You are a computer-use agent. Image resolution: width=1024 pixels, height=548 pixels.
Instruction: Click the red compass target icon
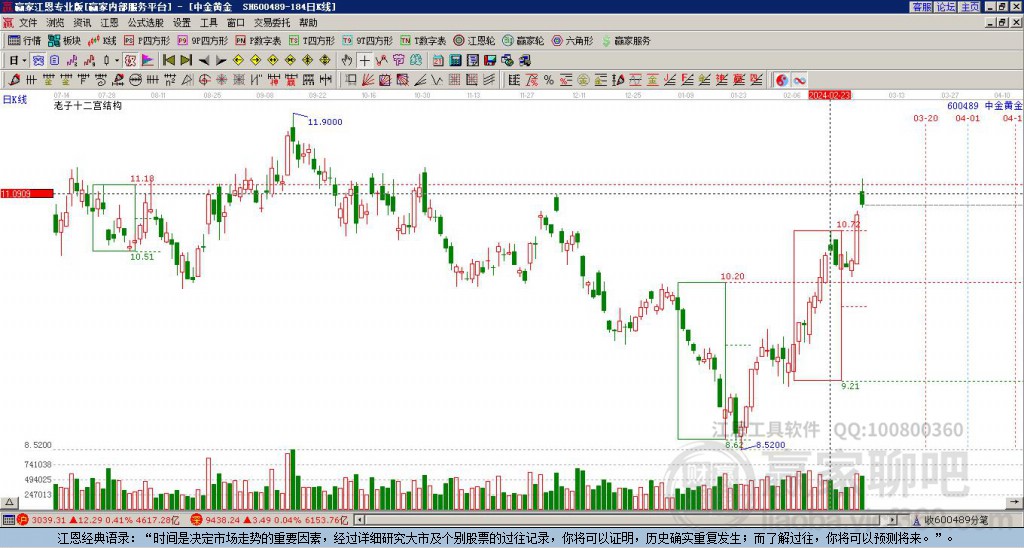point(204,80)
